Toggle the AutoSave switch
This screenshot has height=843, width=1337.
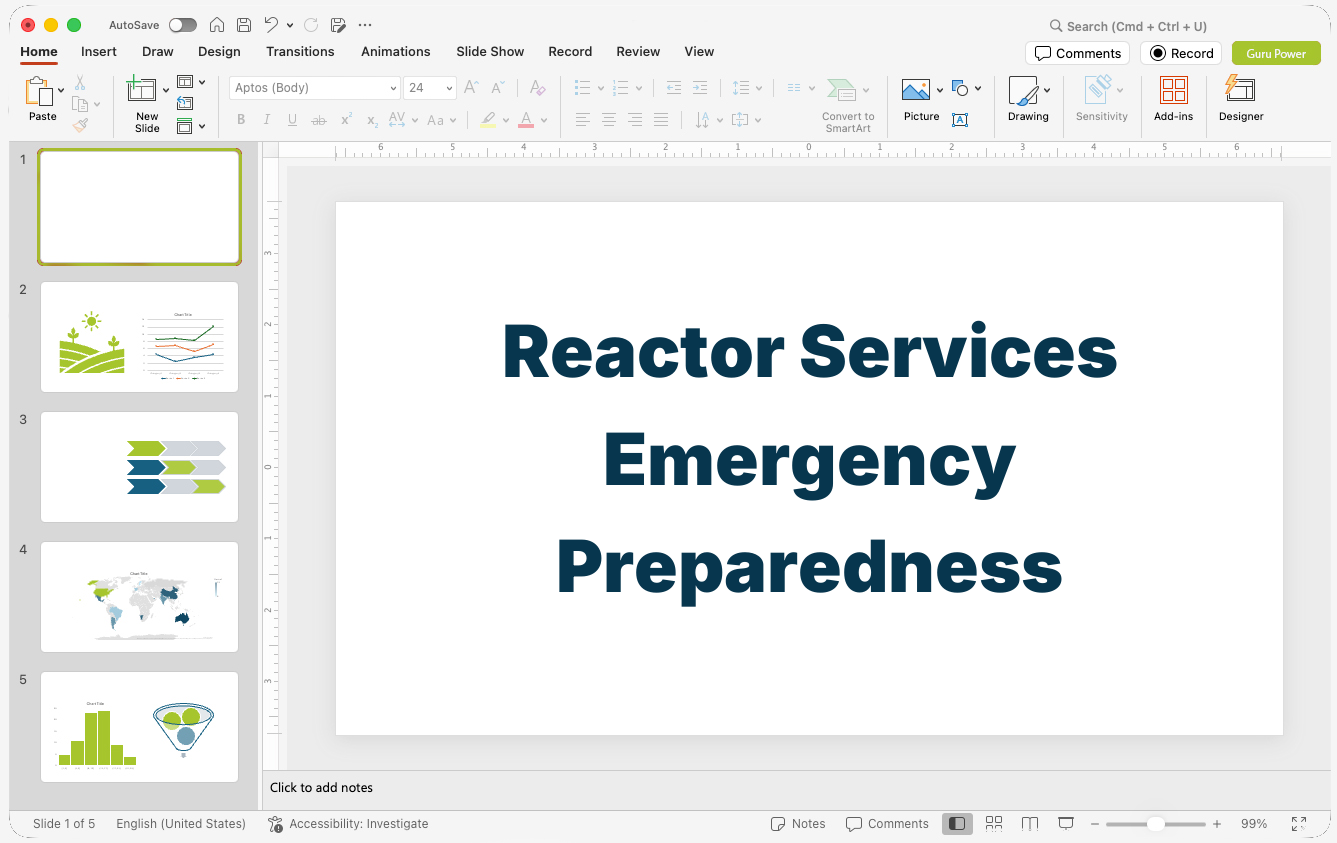183,25
